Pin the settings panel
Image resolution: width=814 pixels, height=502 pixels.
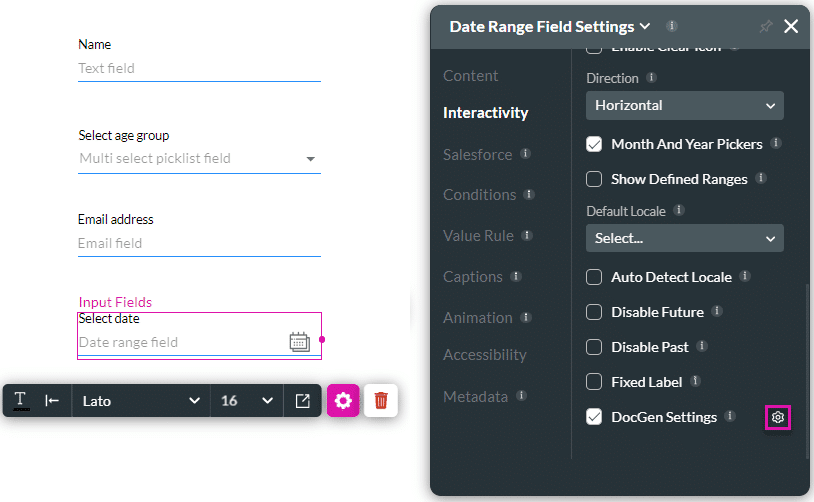(766, 27)
